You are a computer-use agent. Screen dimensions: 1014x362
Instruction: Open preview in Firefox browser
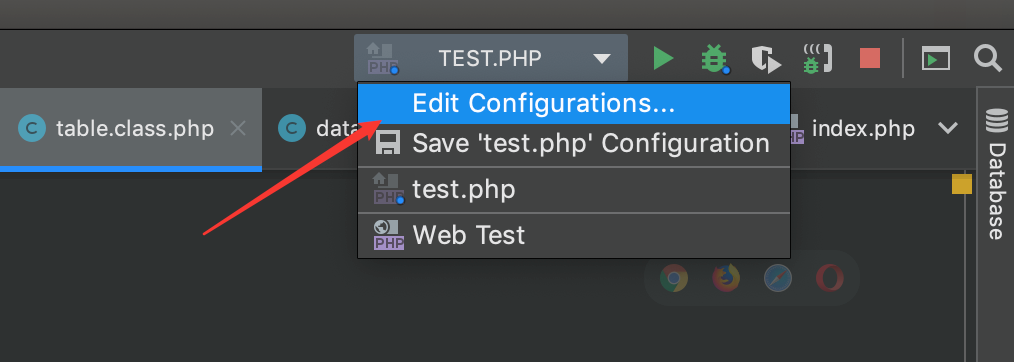pos(726,279)
